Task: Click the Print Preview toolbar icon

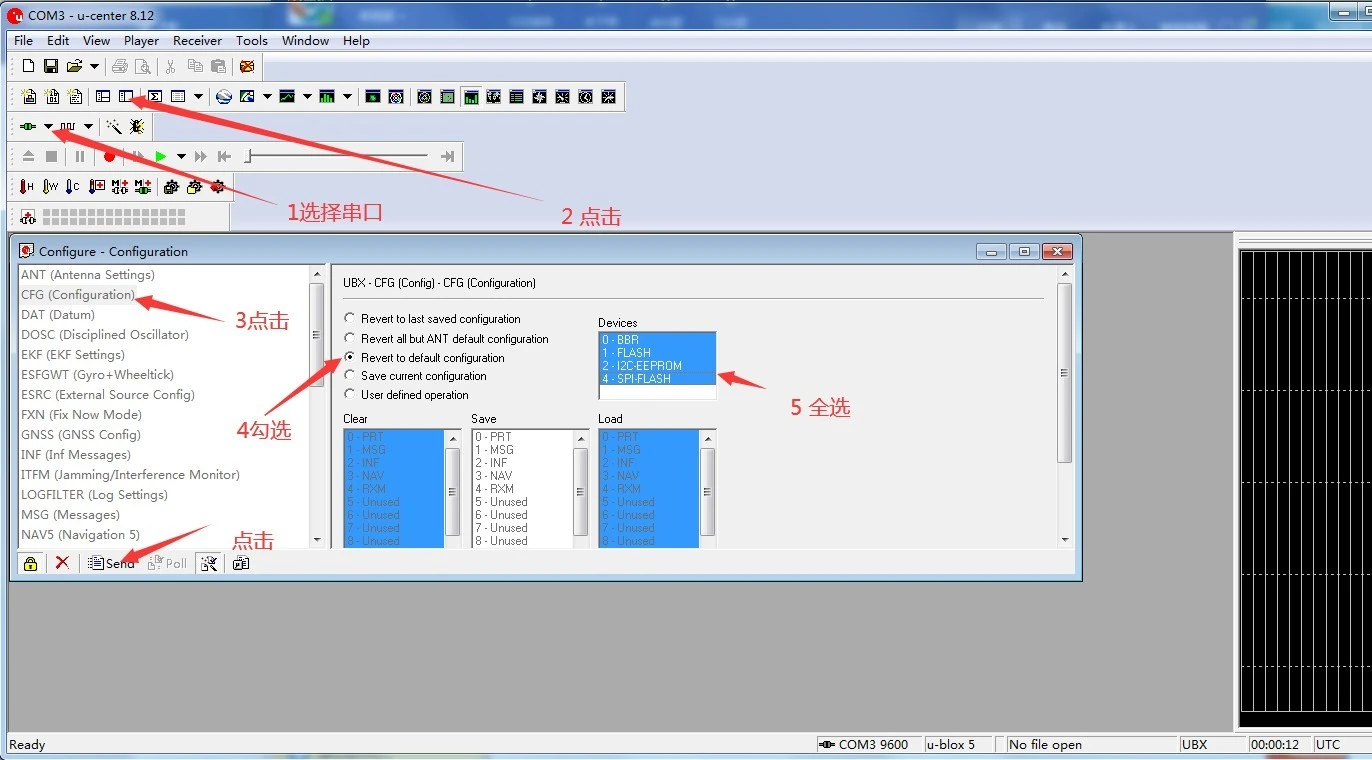Action: pos(143,67)
